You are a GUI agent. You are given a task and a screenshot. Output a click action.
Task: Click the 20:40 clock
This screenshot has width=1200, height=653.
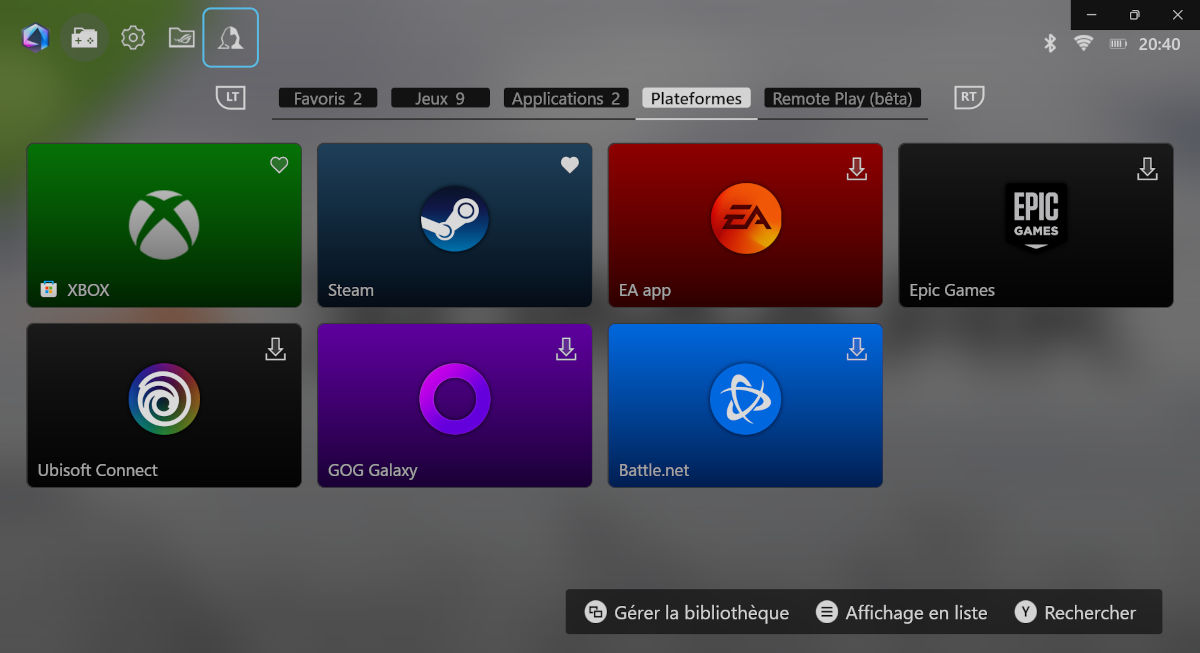(1159, 44)
